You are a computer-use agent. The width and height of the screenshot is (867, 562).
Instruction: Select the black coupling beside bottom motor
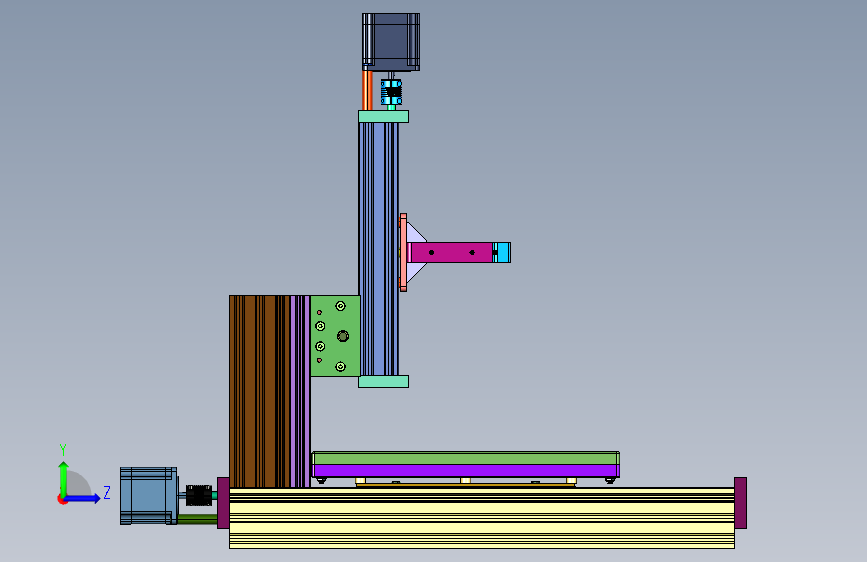(x=199, y=495)
